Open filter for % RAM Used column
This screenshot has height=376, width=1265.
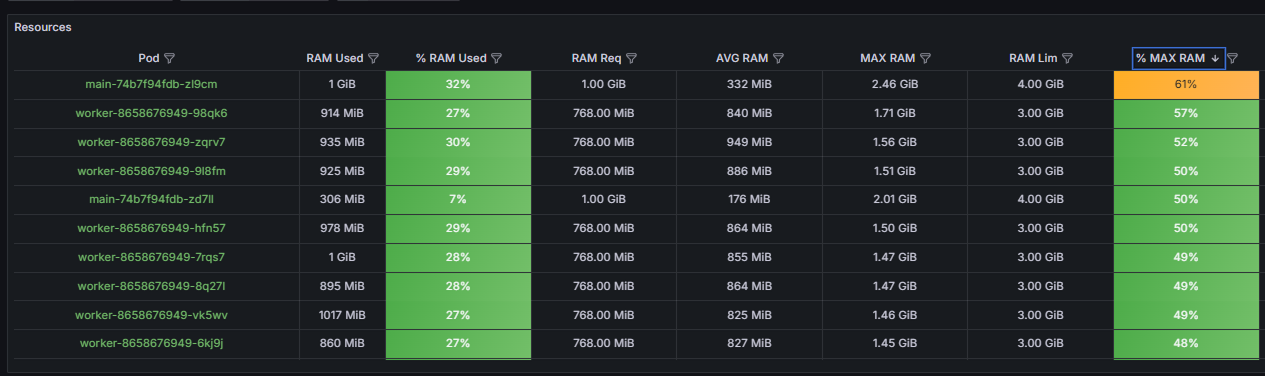[x=496, y=59]
